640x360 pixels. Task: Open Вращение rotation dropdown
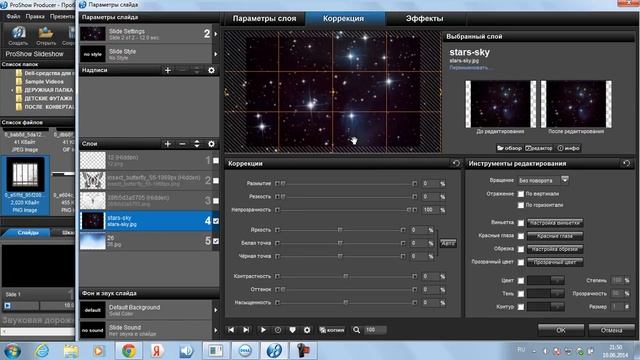point(564,180)
